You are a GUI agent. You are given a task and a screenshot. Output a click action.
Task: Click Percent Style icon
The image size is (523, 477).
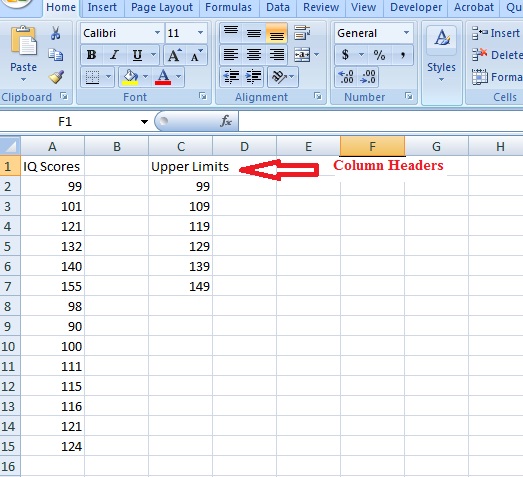click(379, 55)
